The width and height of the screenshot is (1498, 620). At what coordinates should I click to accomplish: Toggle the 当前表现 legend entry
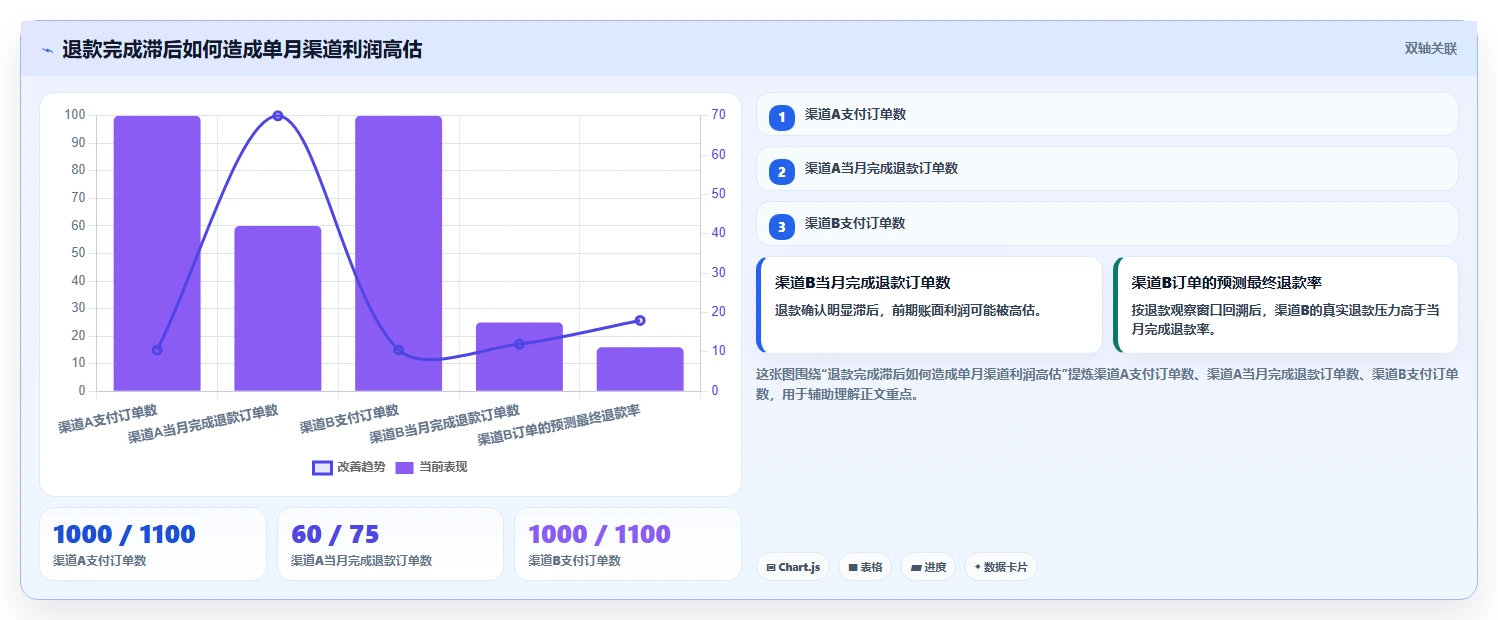tap(432, 467)
